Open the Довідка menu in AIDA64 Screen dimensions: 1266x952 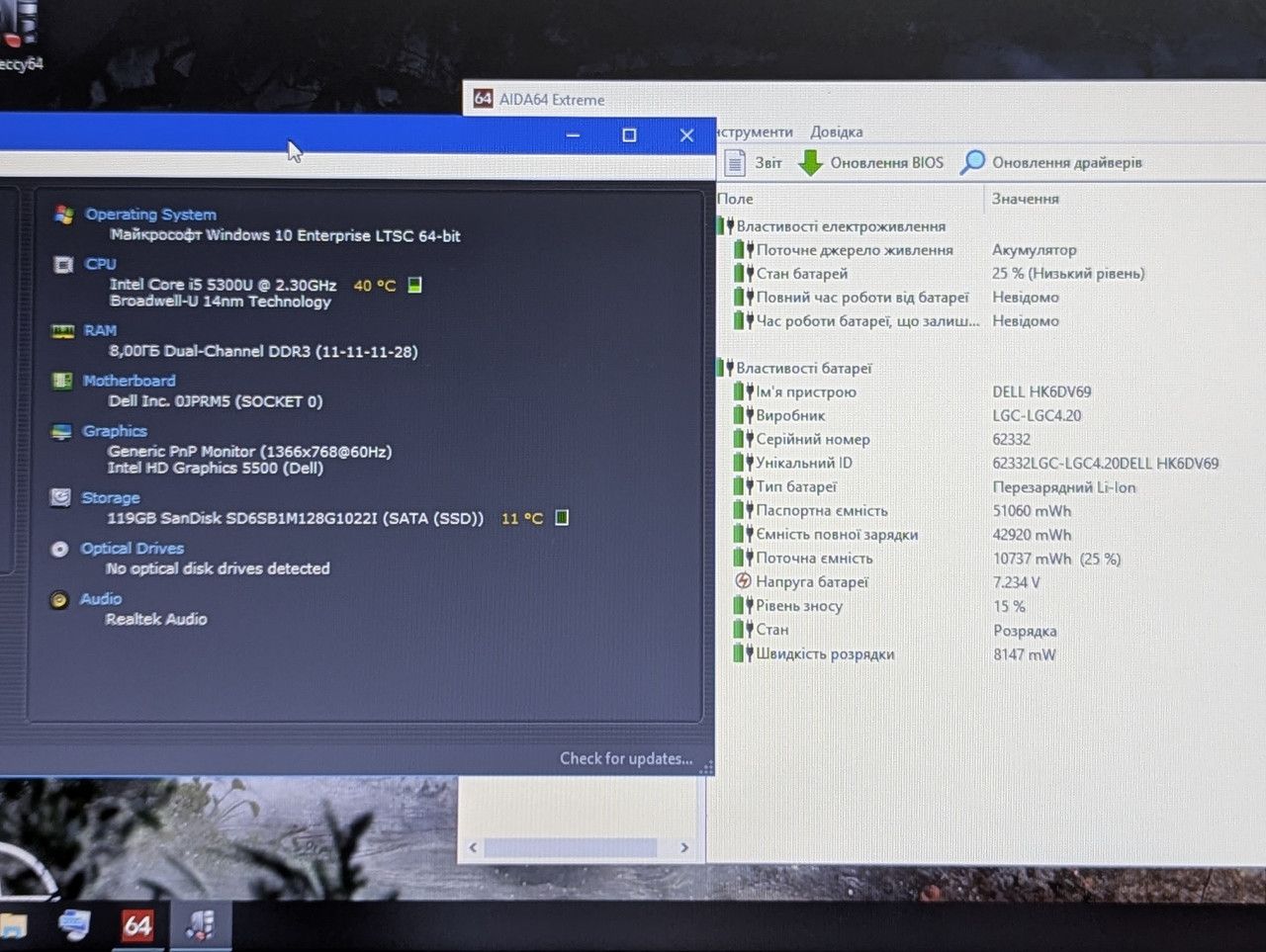coord(837,131)
